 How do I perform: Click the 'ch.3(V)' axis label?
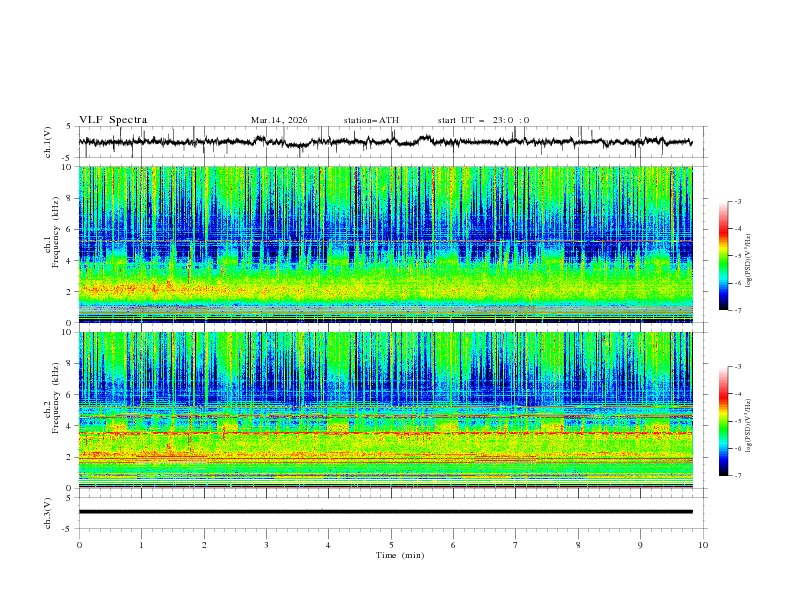point(48,513)
